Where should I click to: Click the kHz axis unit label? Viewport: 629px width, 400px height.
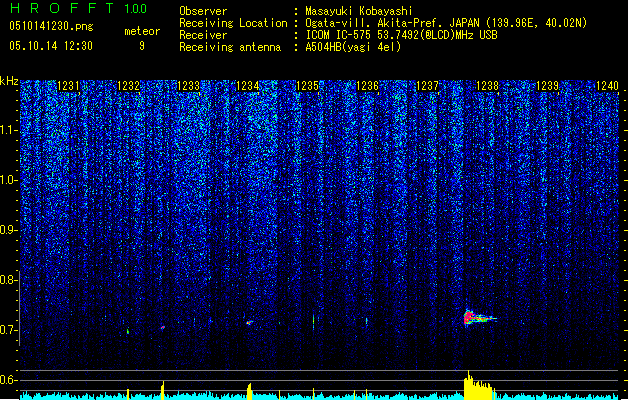click(x=9, y=81)
